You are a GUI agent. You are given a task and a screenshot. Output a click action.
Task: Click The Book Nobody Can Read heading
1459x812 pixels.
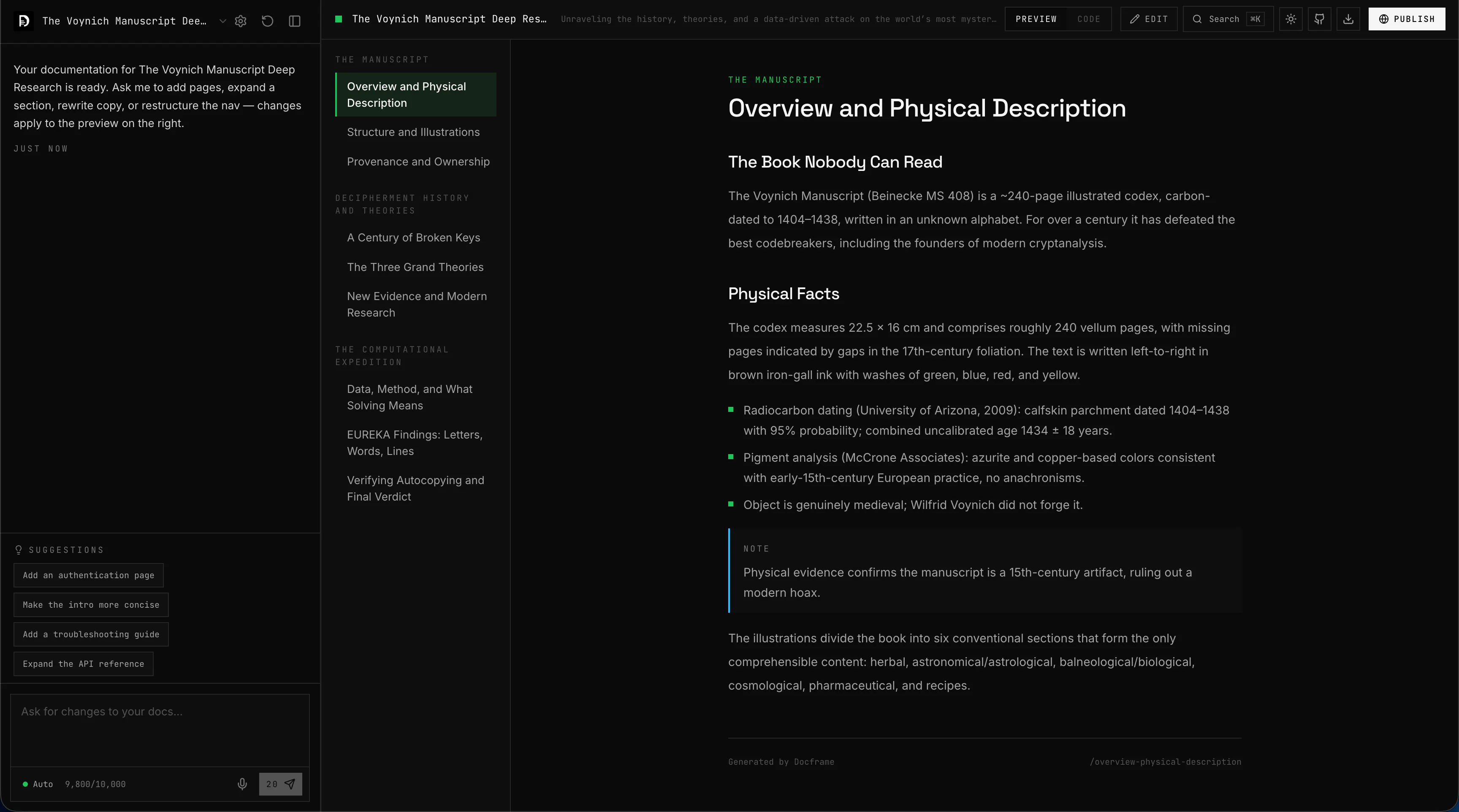[835, 162]
